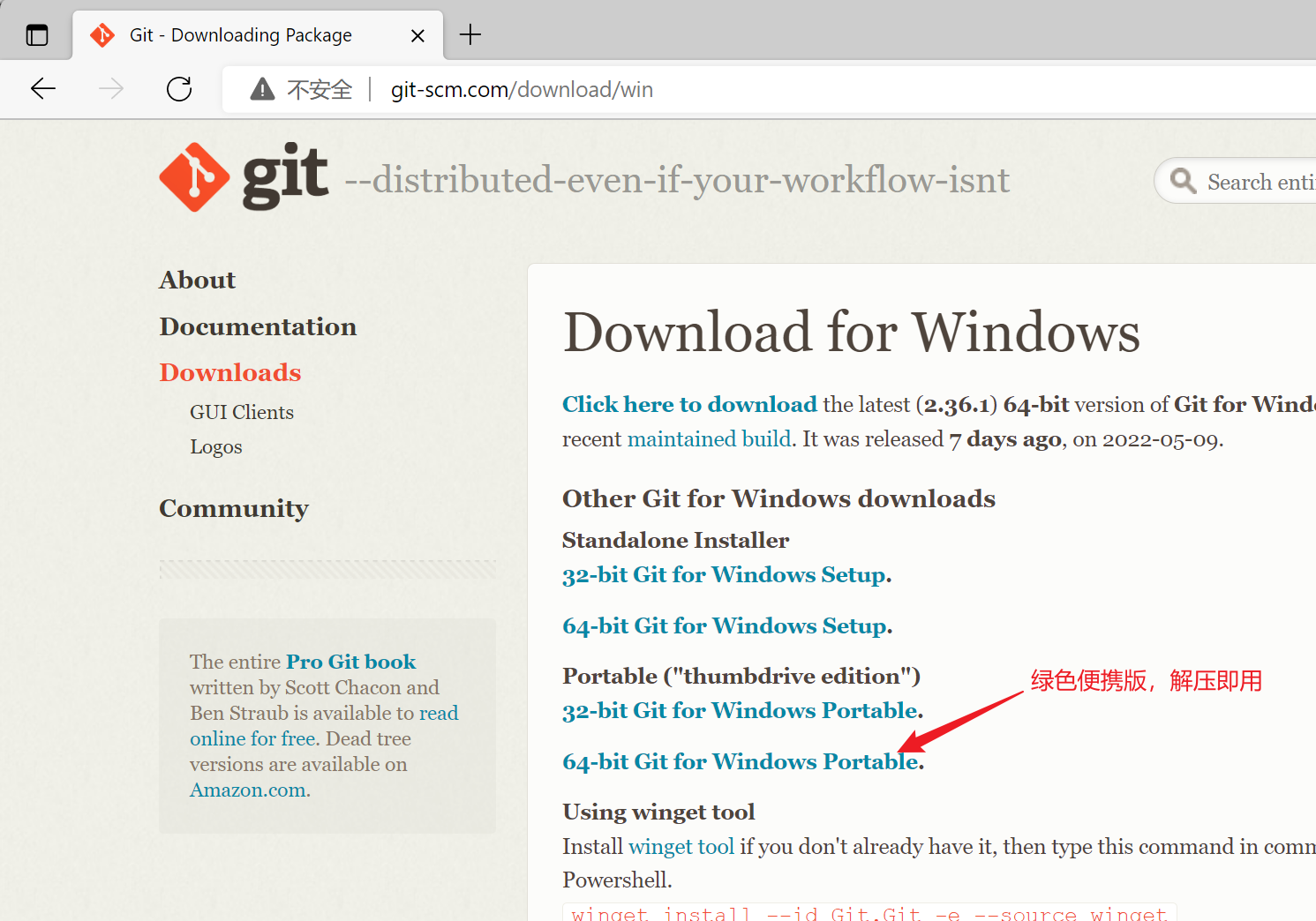Click the 不安全 security label
The width and height of the screenshot is (1316, 921).
click(x=320, y=89)
